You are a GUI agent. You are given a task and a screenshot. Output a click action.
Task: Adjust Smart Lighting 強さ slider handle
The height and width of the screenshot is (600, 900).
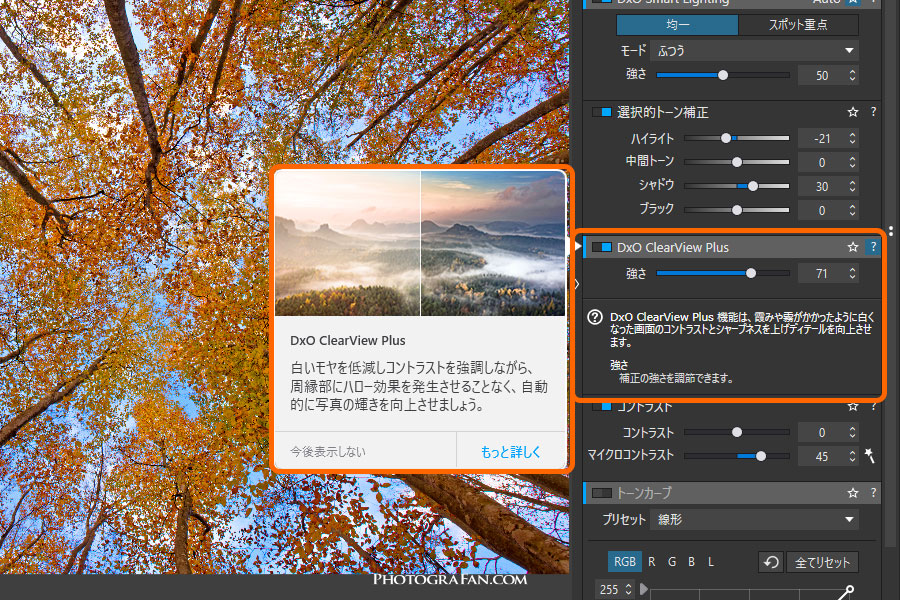(723, 75)
